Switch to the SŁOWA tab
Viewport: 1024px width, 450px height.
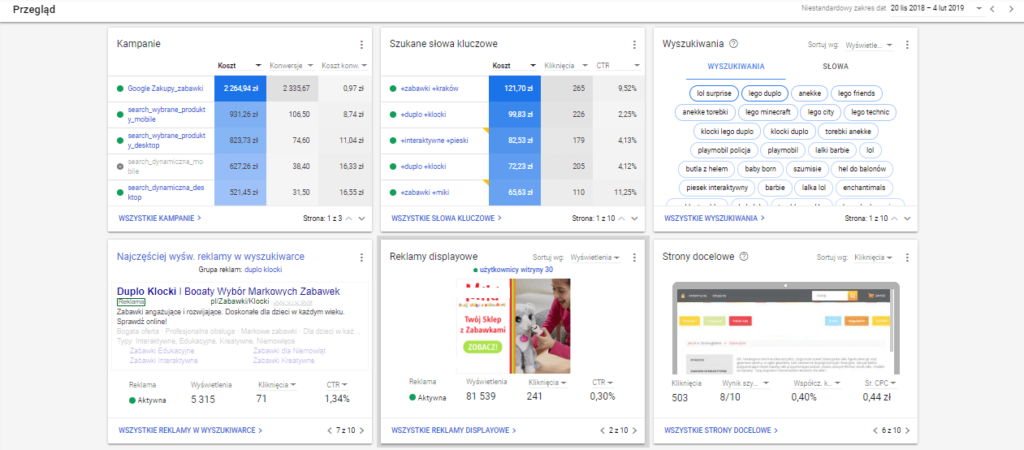pos(835,66)
